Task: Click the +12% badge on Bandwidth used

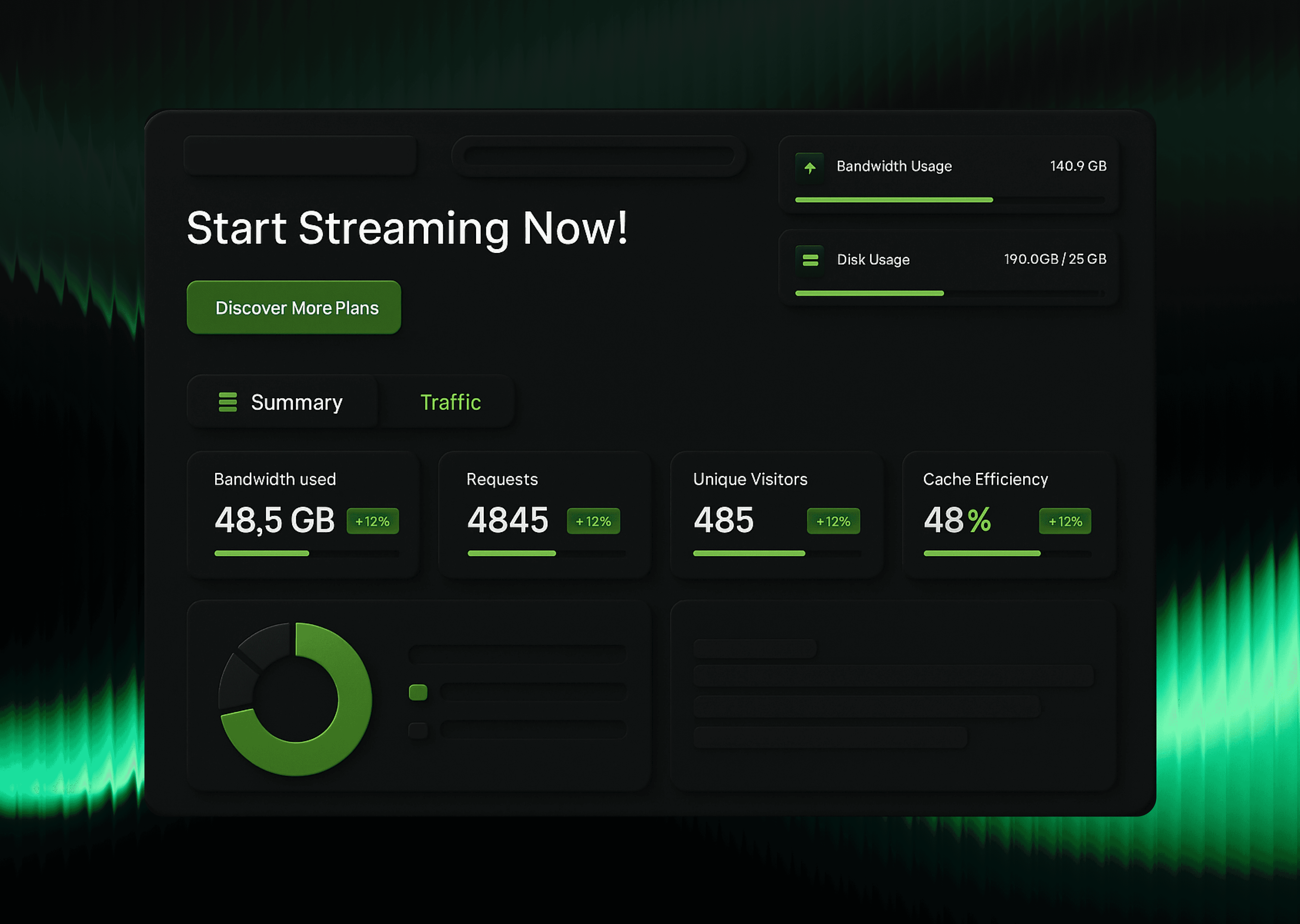Action: click(373, 521)
